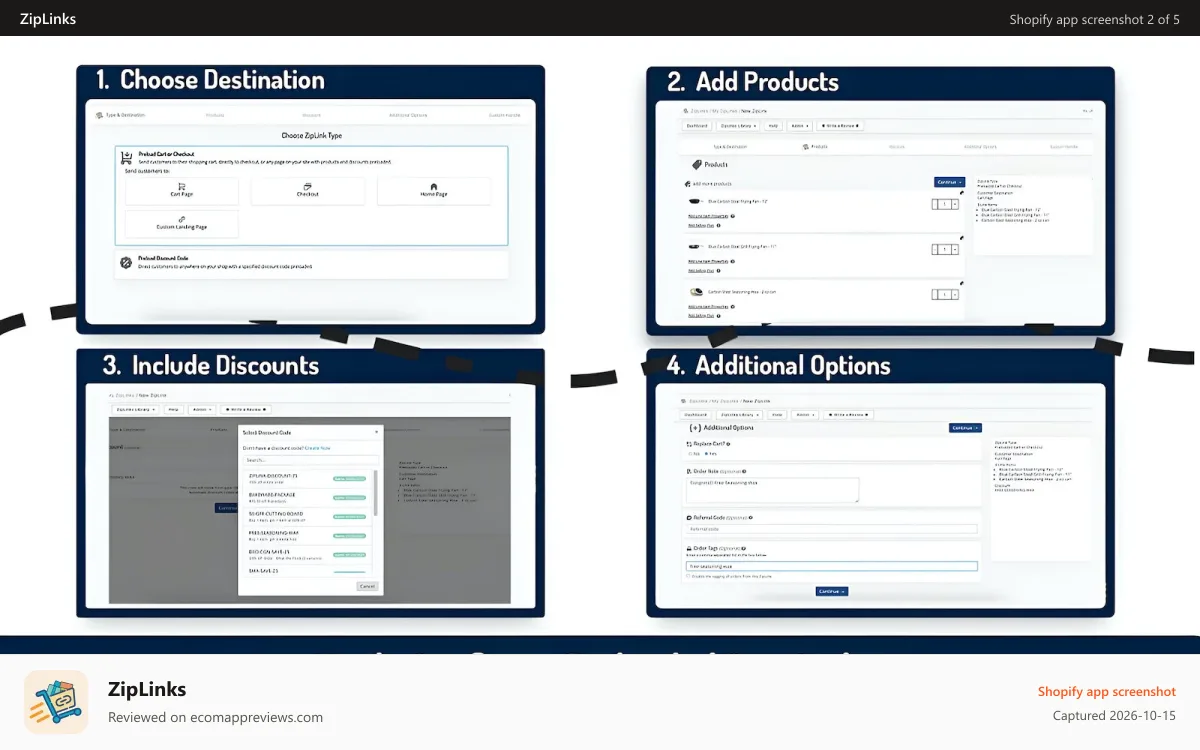This screenshot has height=750, width=1200.
Task: Click Dashboard button in Add Products panel
Action: (x=697, y=126)
